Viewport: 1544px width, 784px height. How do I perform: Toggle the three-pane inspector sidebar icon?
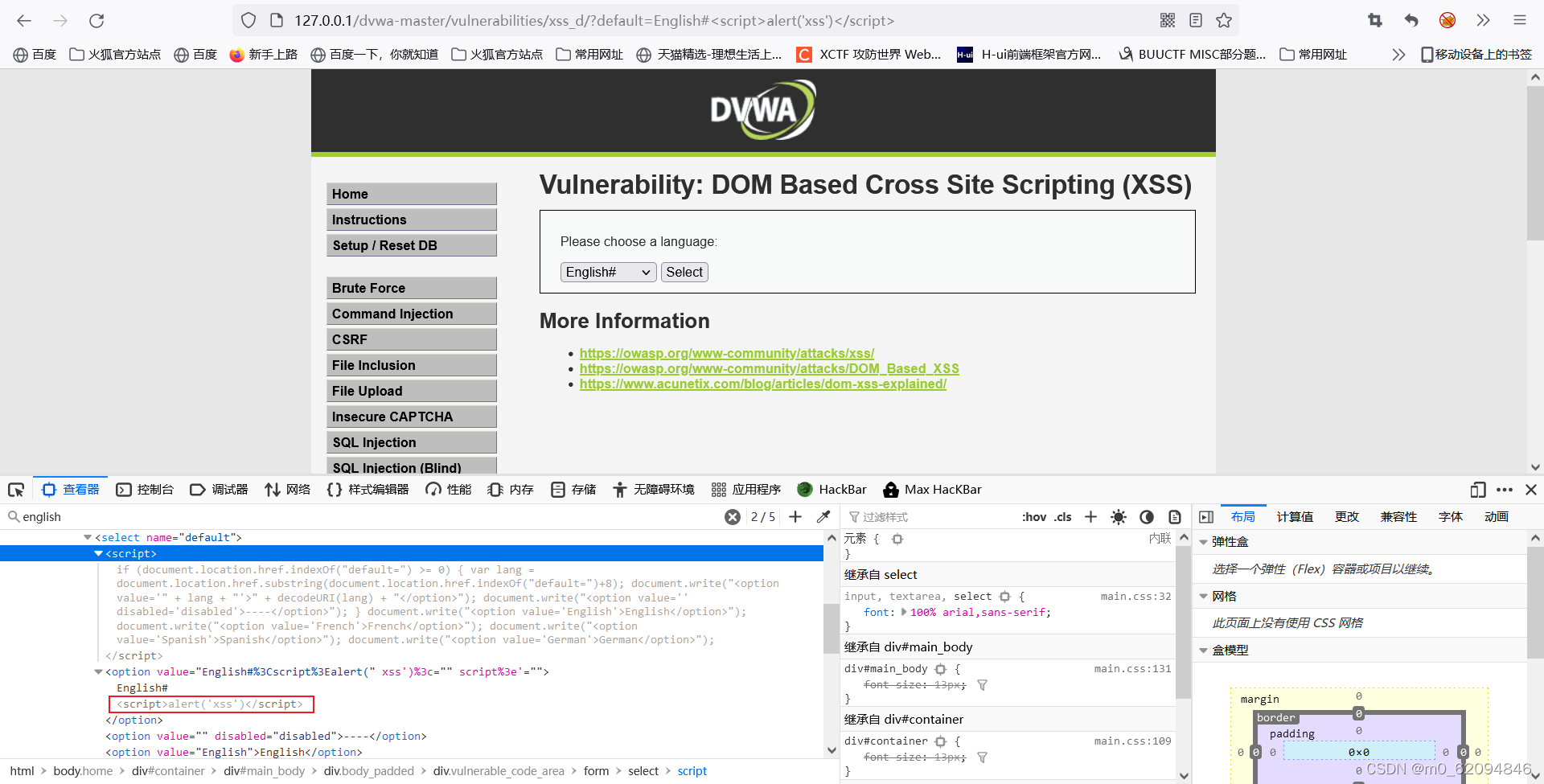tap(1206, 517)
